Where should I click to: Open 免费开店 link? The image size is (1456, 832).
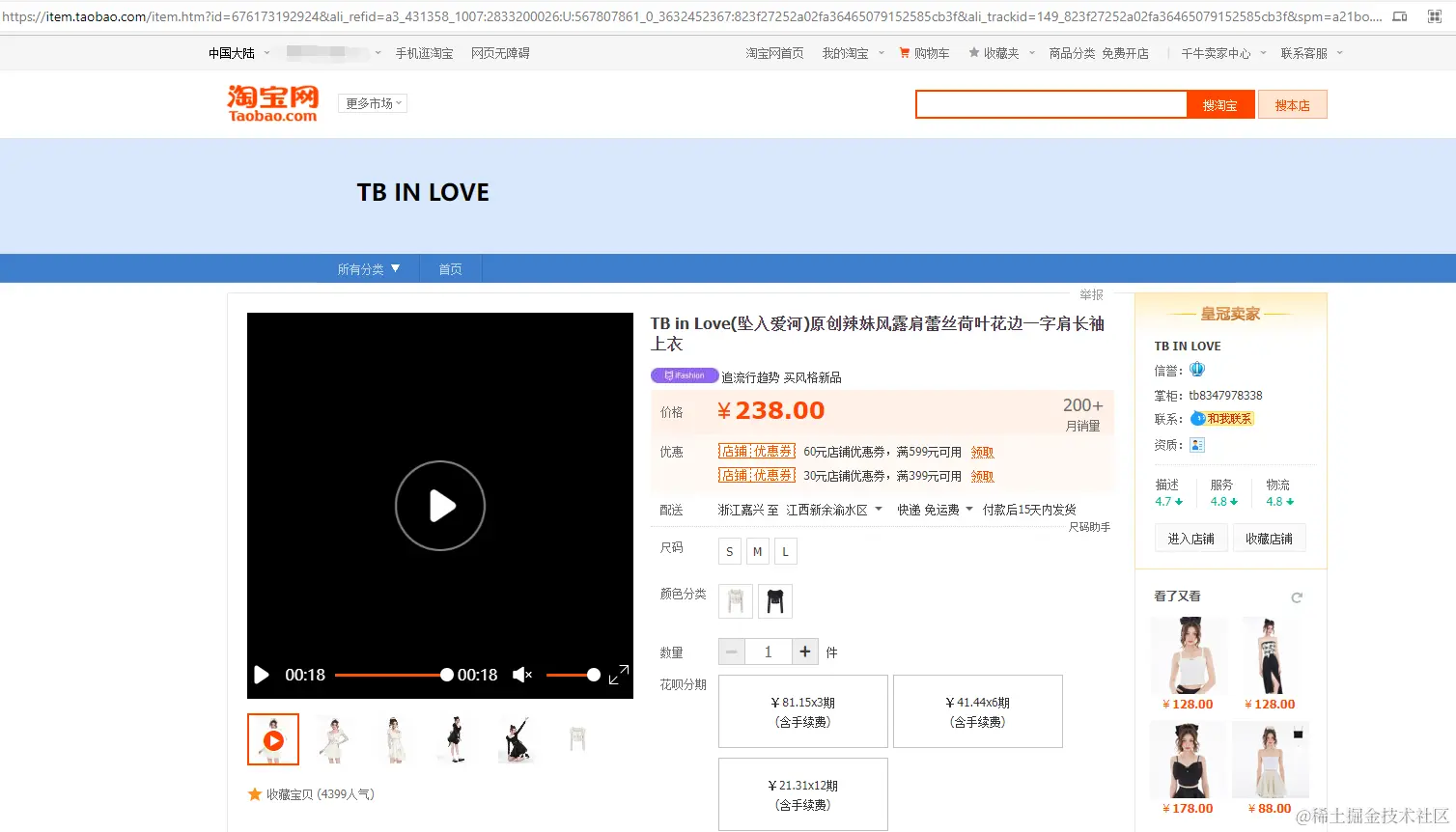tap(1125, 53)
